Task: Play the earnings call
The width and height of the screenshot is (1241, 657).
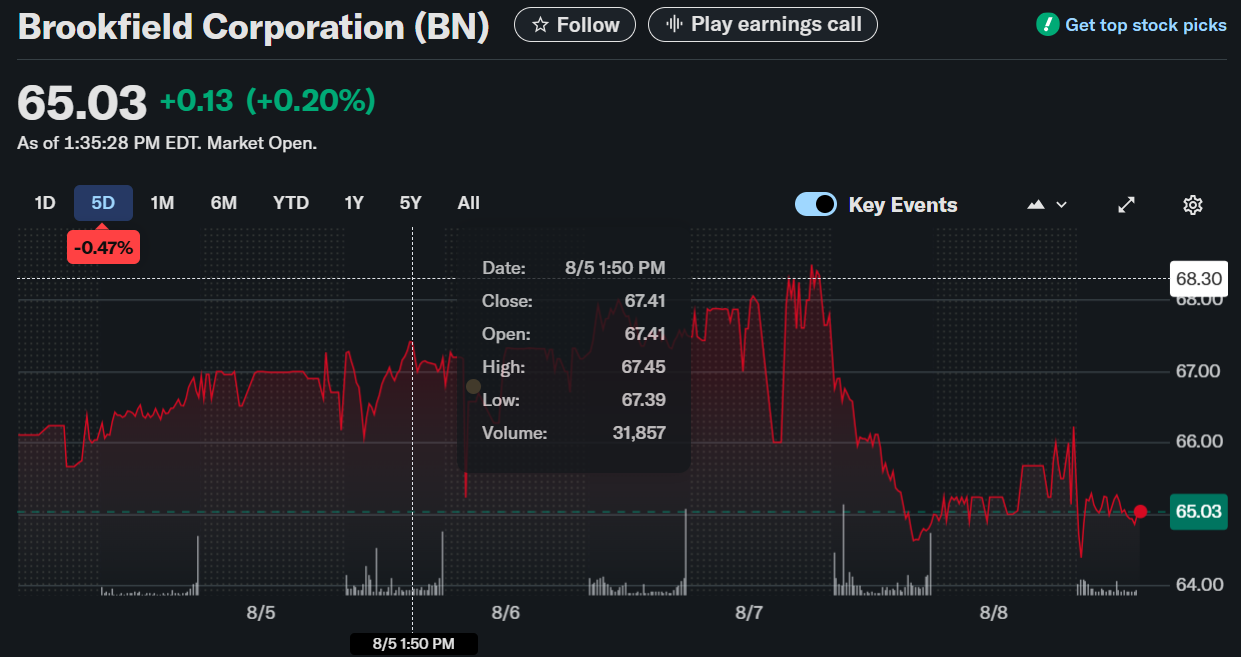Action: pos(763,24)
